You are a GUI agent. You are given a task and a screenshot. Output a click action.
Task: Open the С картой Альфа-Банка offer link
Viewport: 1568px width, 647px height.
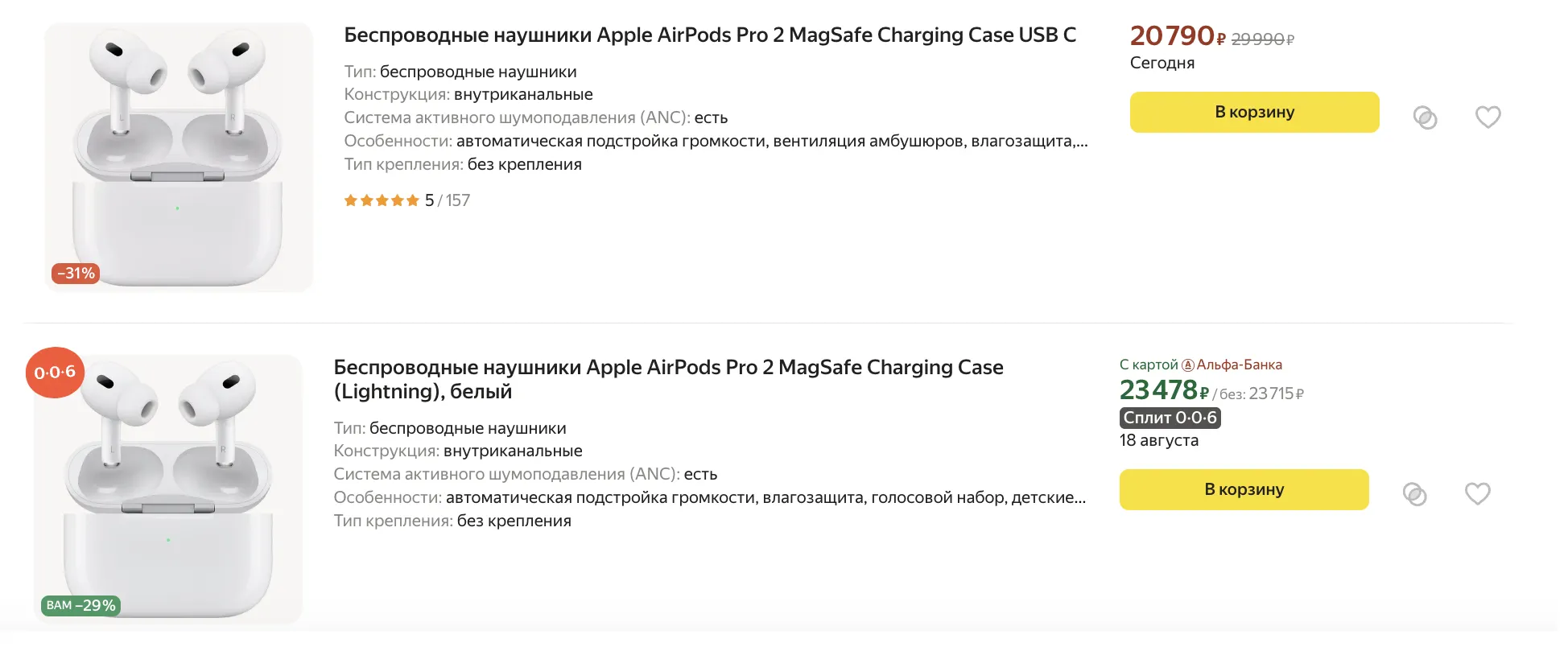coord(1200,365)
